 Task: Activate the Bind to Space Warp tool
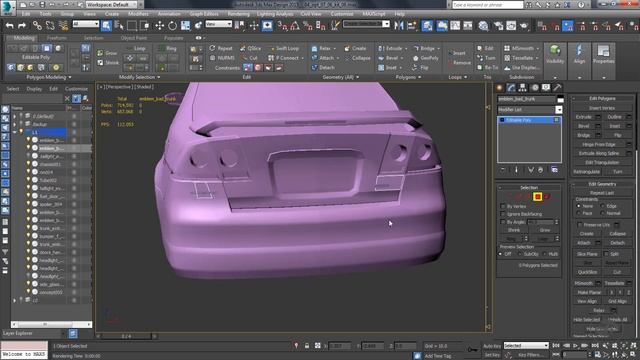[64, 26]
